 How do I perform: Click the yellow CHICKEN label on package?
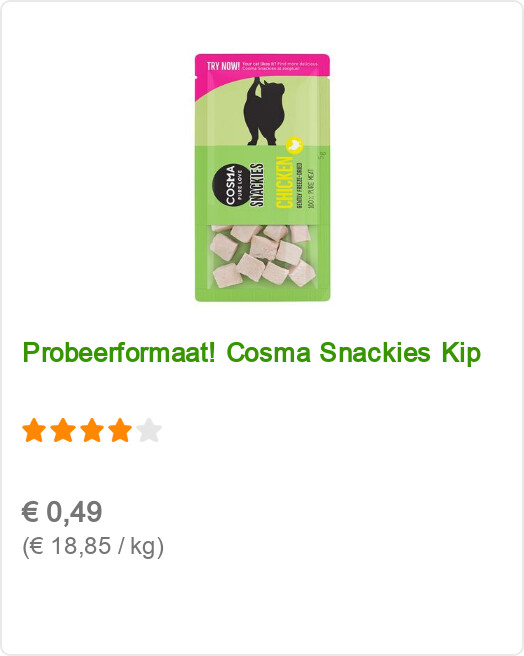pyautogui.click(x=285, y=182)
